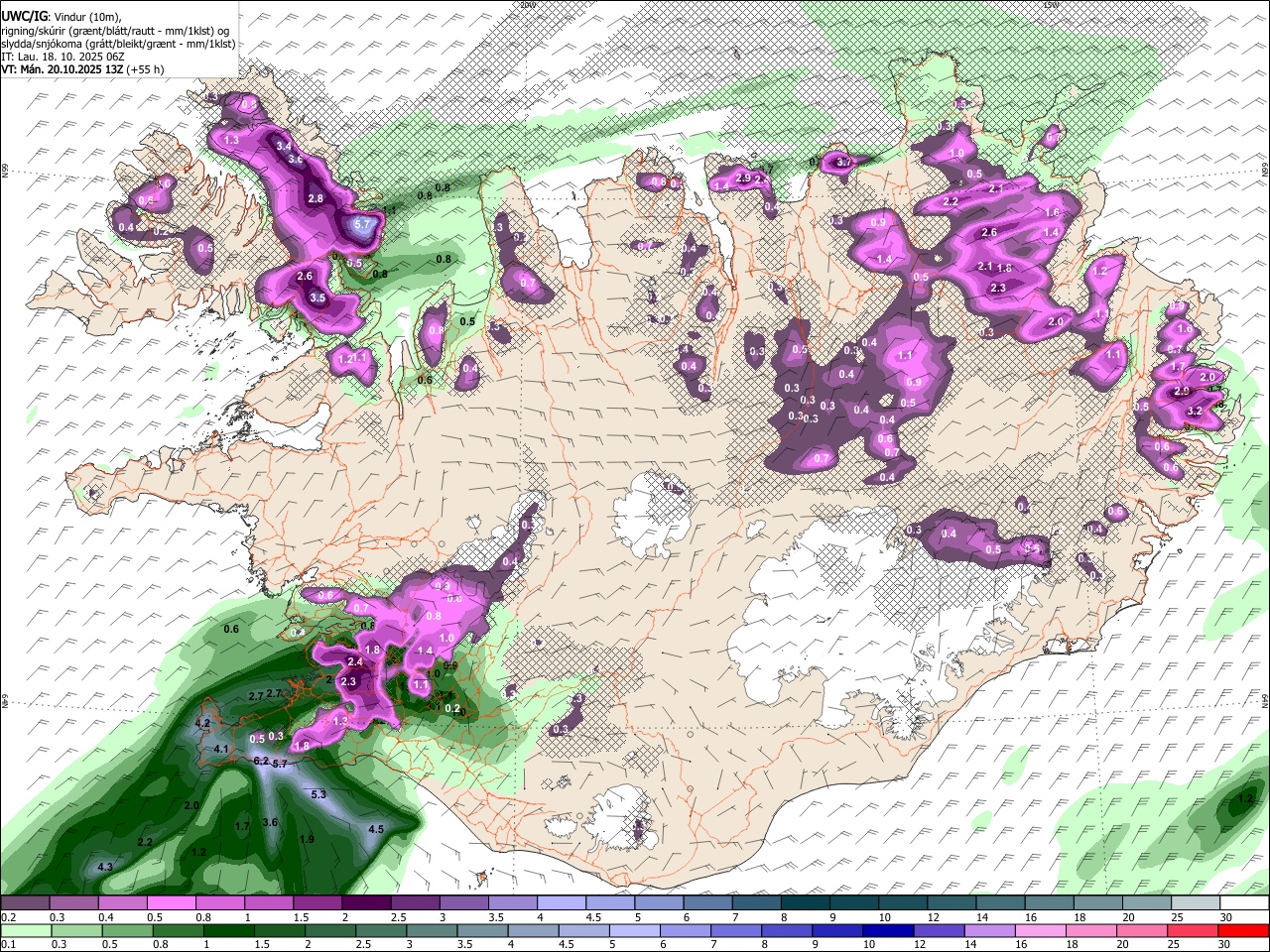Click the 1.9 rain value in the southwest sea
The height and width of the screenshot is (952, 1270).
[307, 839]
